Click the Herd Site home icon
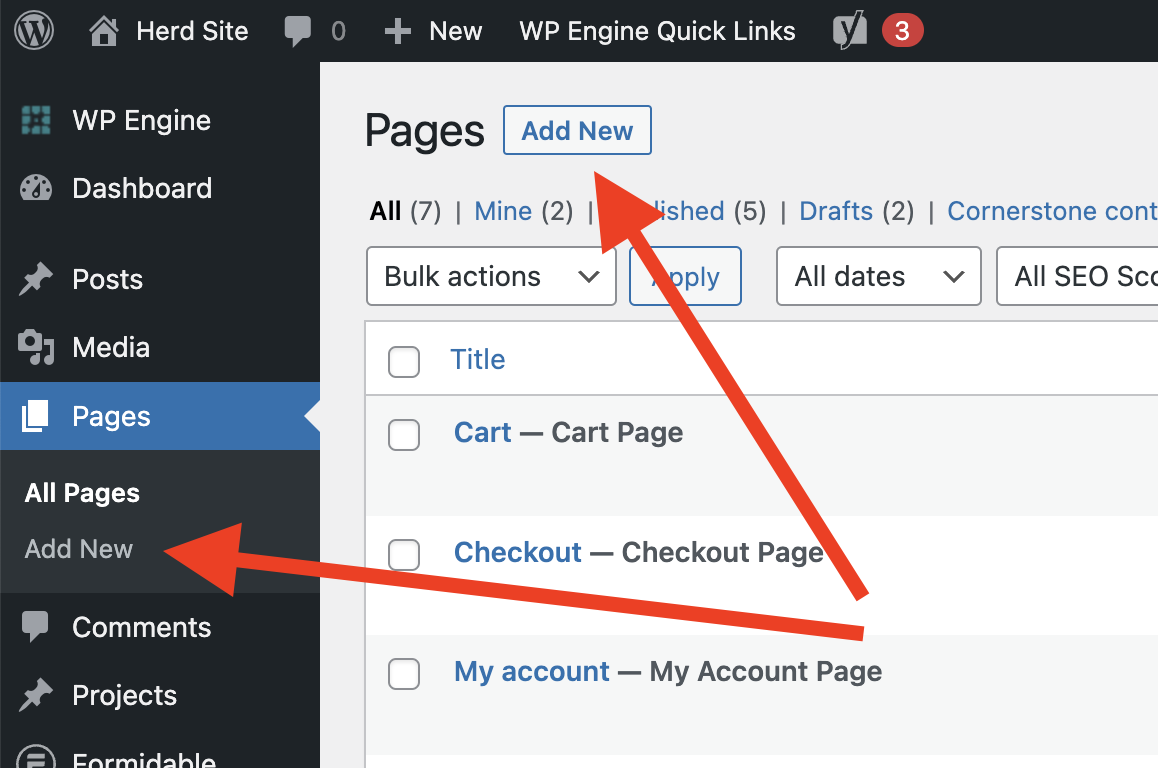The height and width of the screenshot is (768, 1158). point(104,31)
